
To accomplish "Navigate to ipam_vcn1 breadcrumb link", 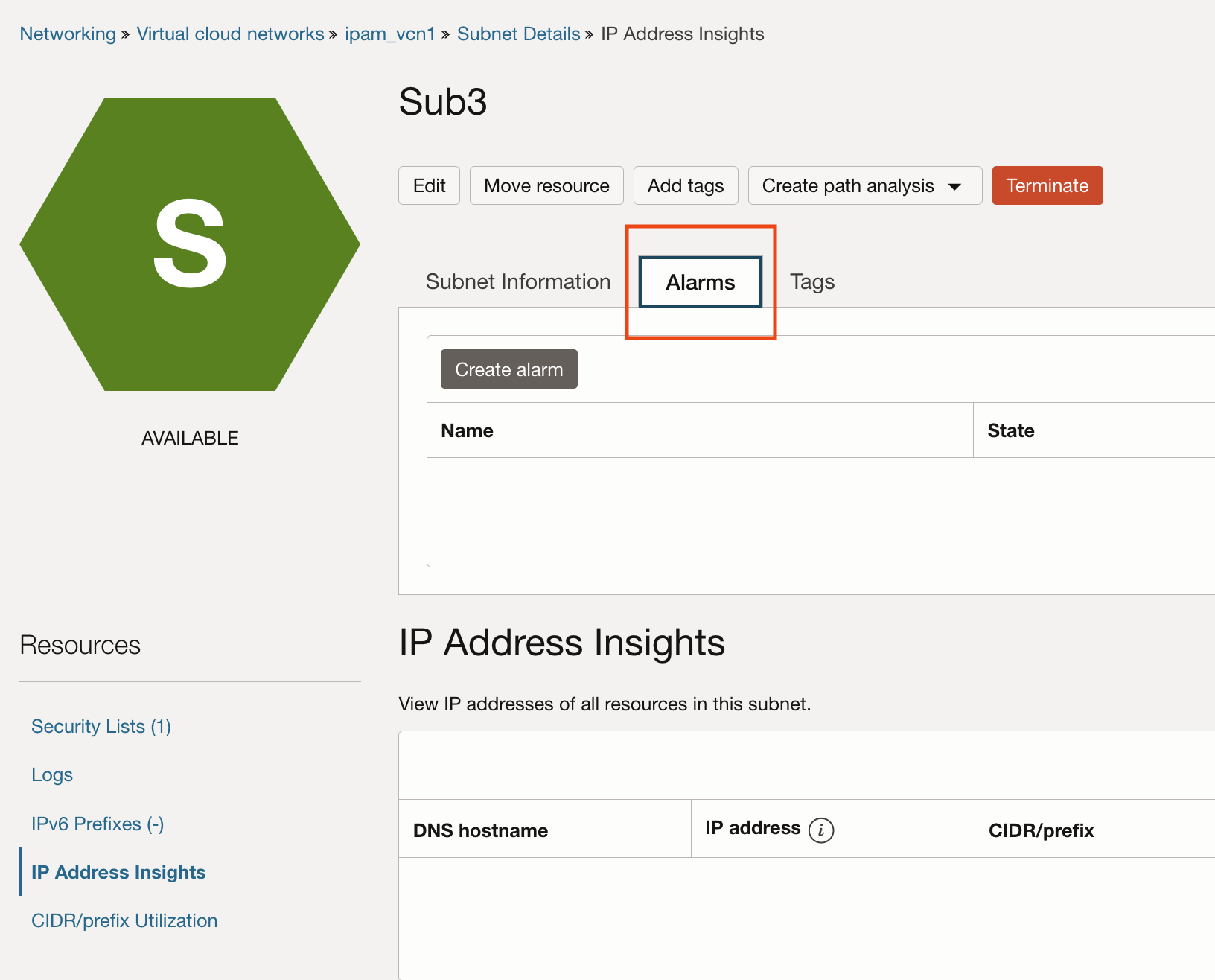I will pos(389,34).
